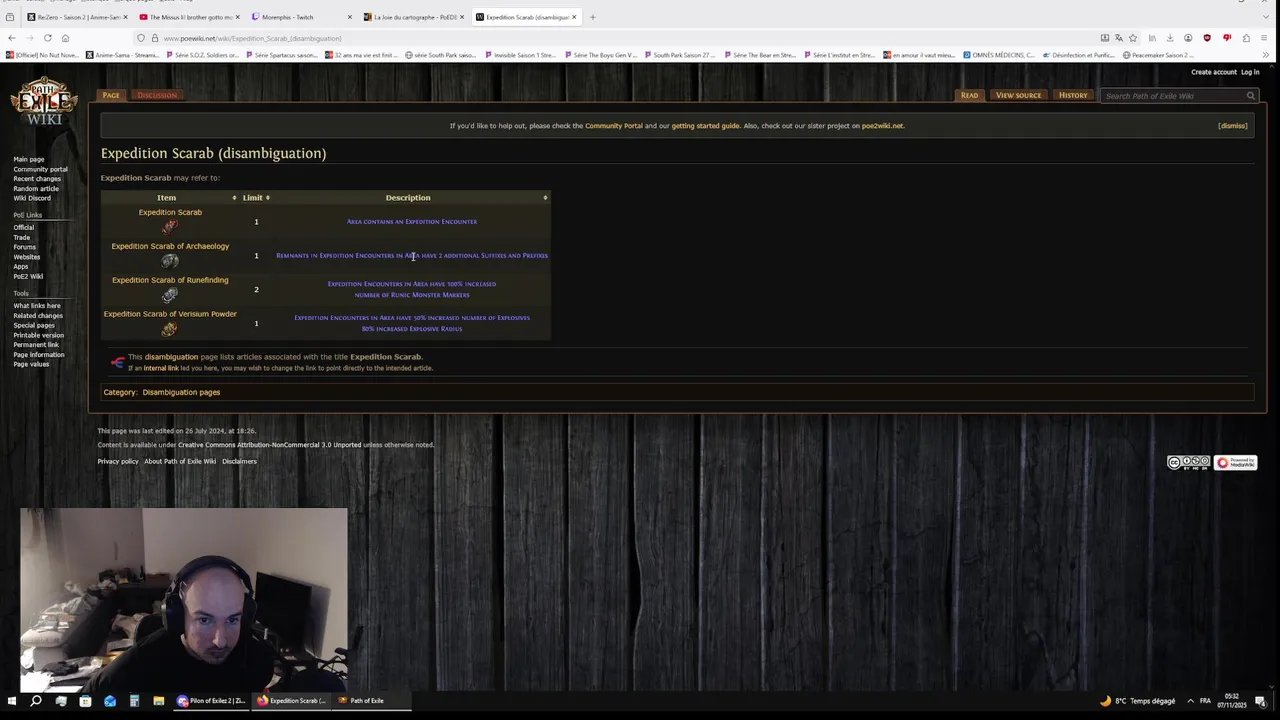This screenshot has height=720, width=1280.
Task: Open the Windows Start button
Action: point(12,701)
